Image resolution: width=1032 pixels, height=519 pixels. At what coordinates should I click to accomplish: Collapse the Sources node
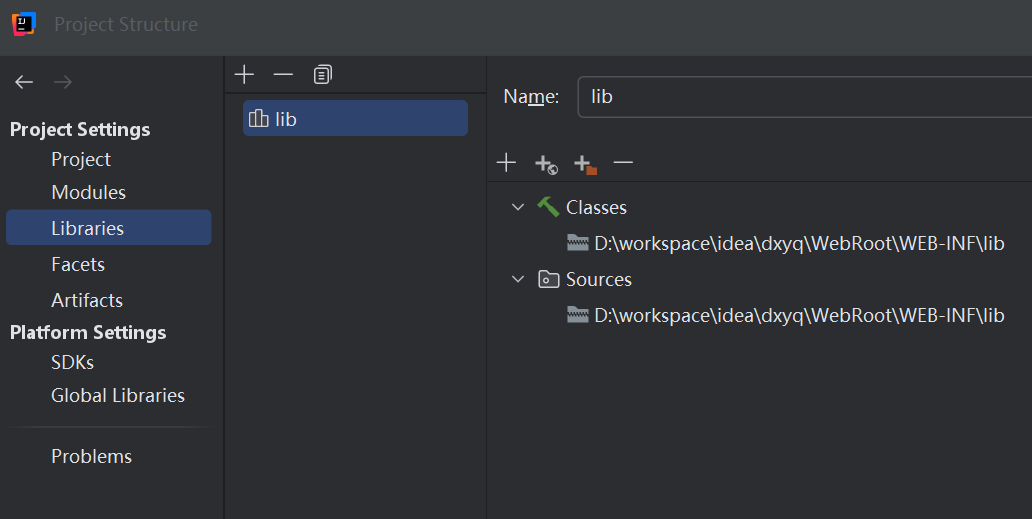tap(518, 279)
